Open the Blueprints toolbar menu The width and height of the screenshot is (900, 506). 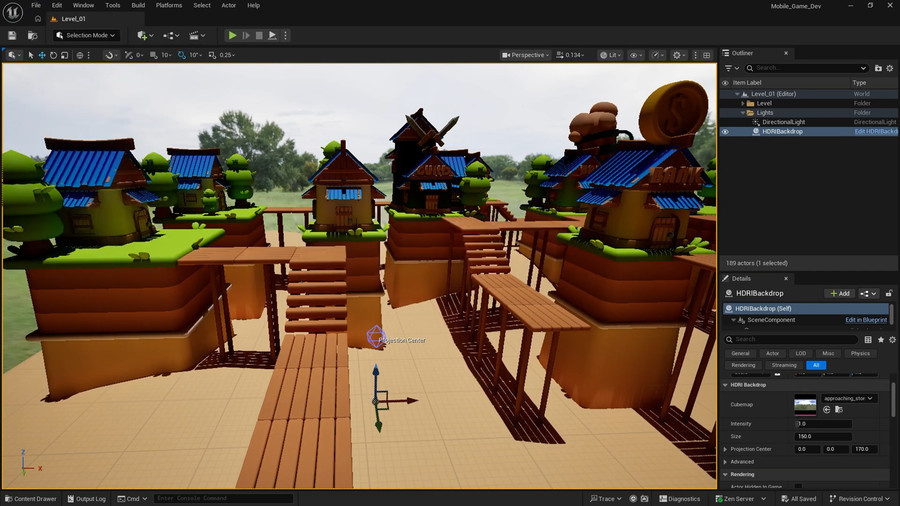[x=170, y=36]
